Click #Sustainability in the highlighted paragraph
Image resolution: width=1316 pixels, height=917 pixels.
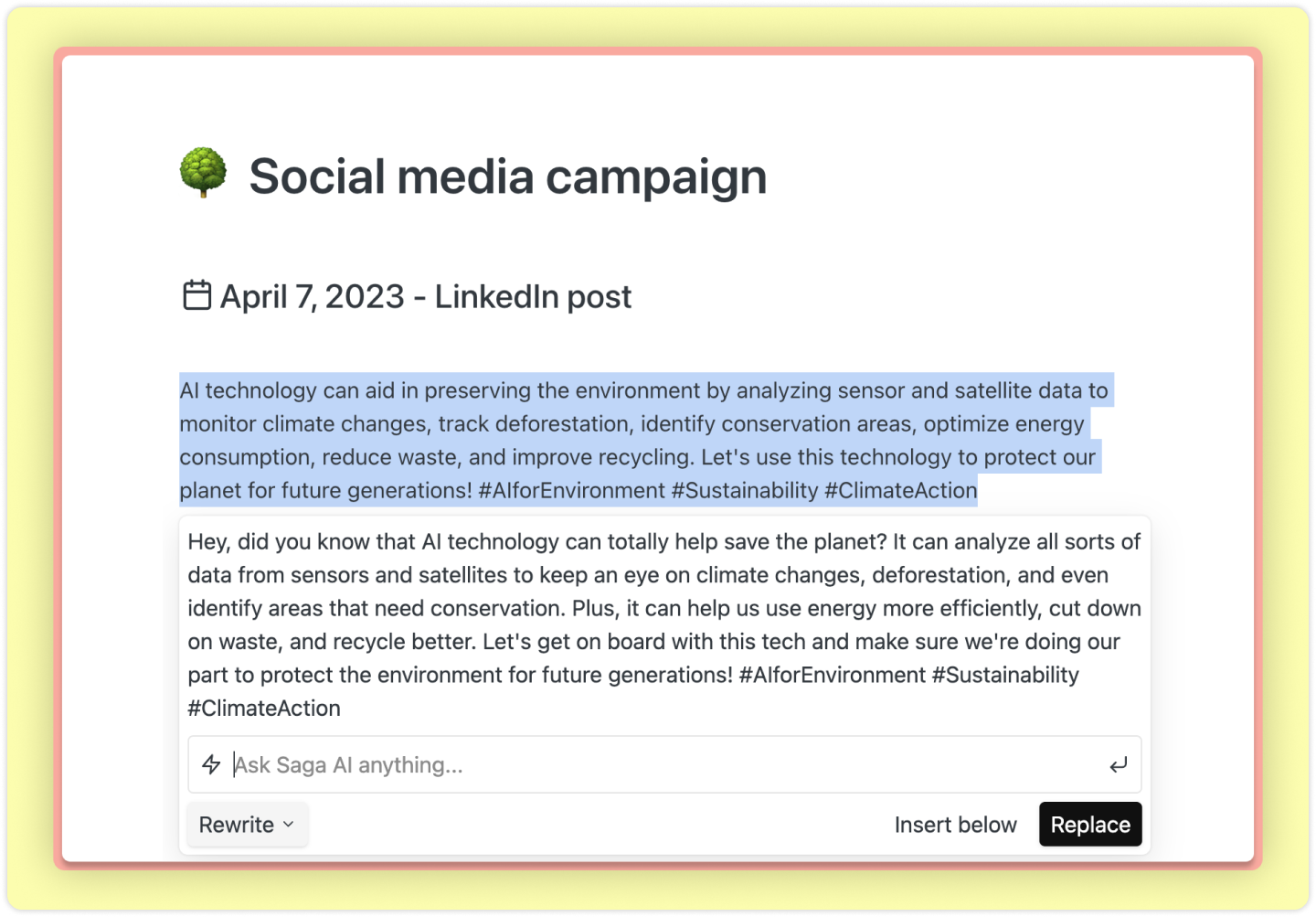pos(744,491)
